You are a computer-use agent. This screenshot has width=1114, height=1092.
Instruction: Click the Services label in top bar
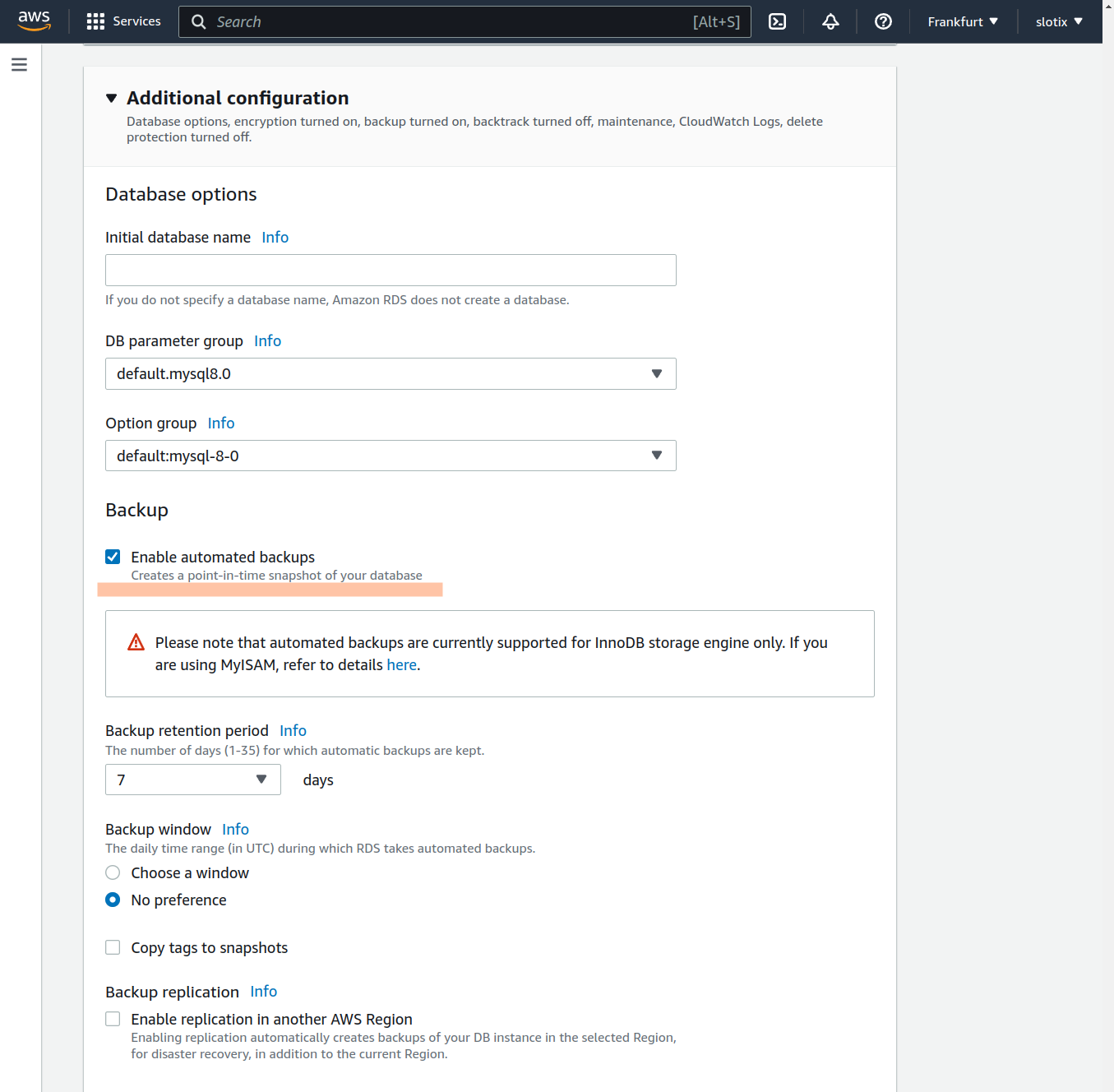click(136, 21)
